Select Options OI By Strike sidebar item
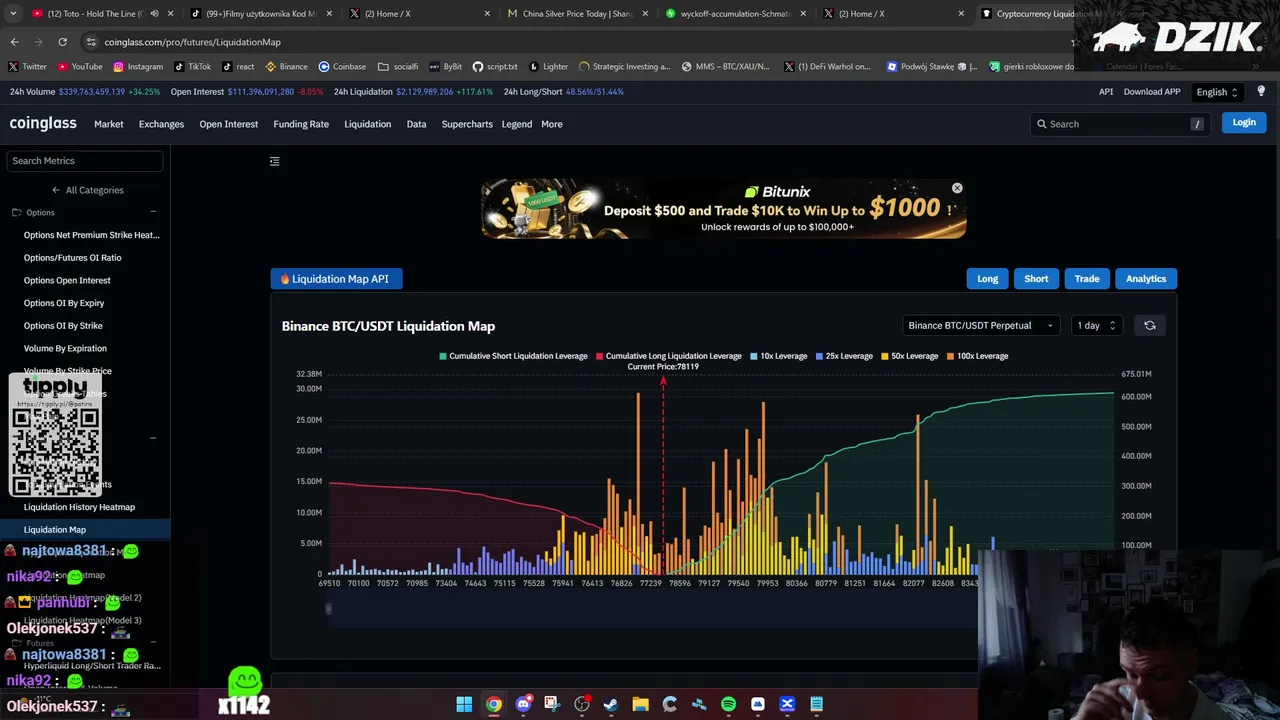 point(63,326)
